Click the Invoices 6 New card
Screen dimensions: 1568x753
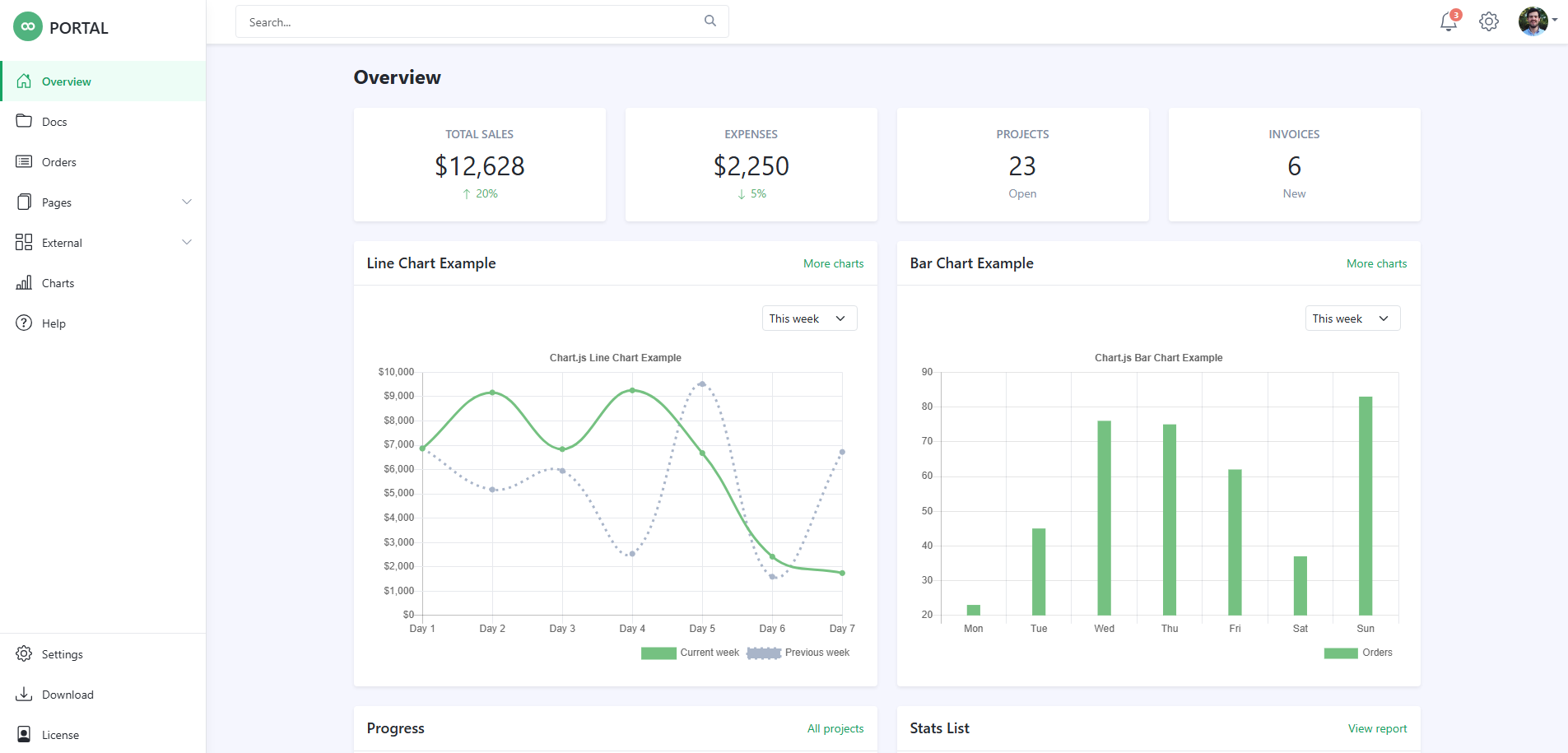coord(1295,165)
